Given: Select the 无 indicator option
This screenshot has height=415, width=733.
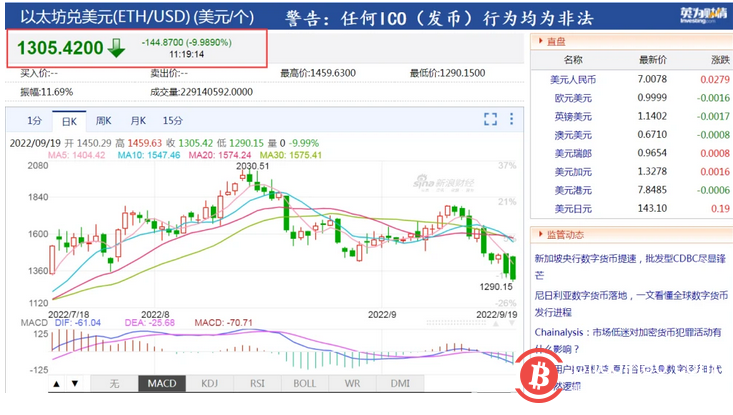Looking at the screenshot, I should (115, 384).
